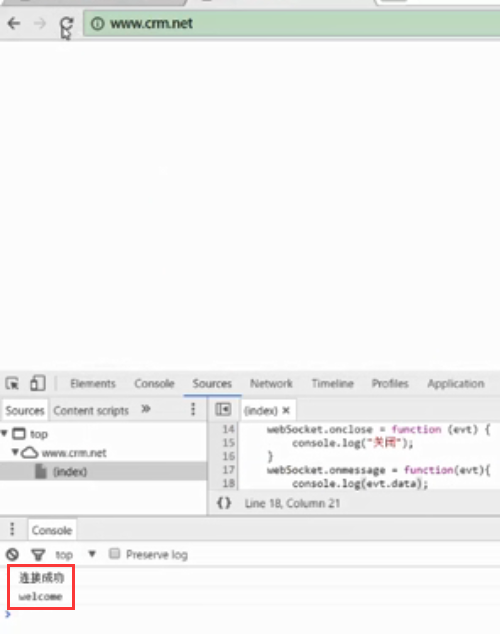Activate the inspect element picker
Screen dimensions: 500x634
point(12,383)
